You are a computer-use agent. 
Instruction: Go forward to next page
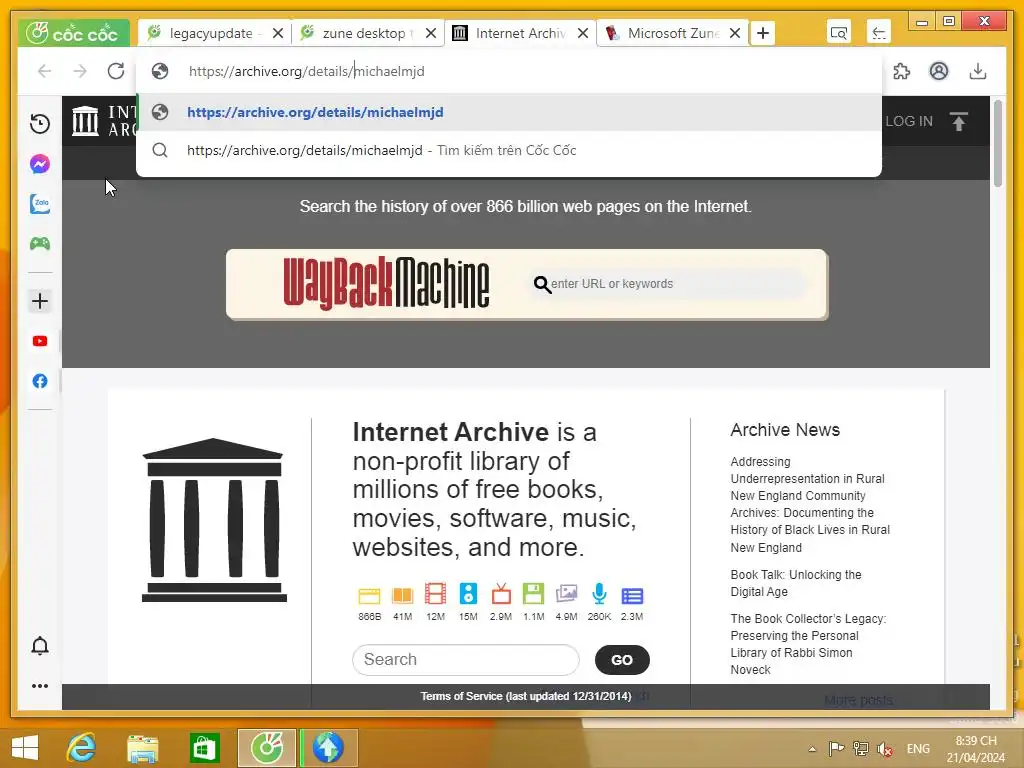click(x=80, y=71)
